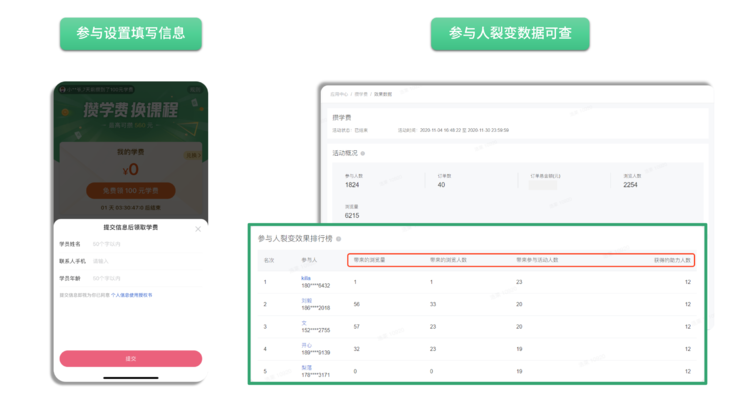Click the green 参与人裂变数据可查 banner
Viewport: 730px width, 411px height.
(x=510, y=34)
